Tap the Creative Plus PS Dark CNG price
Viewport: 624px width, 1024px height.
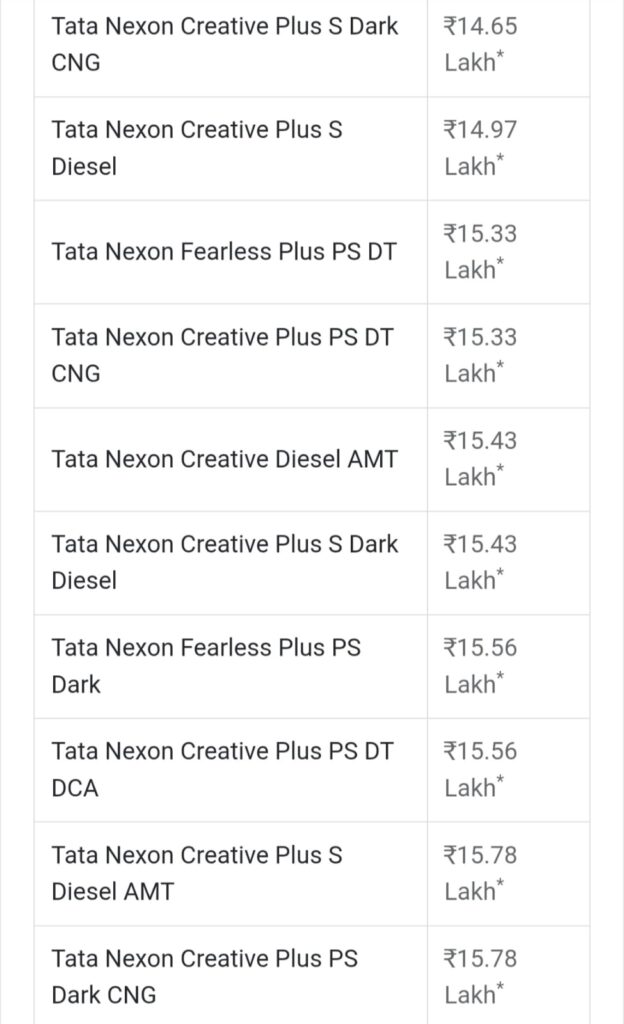[481, 976]
